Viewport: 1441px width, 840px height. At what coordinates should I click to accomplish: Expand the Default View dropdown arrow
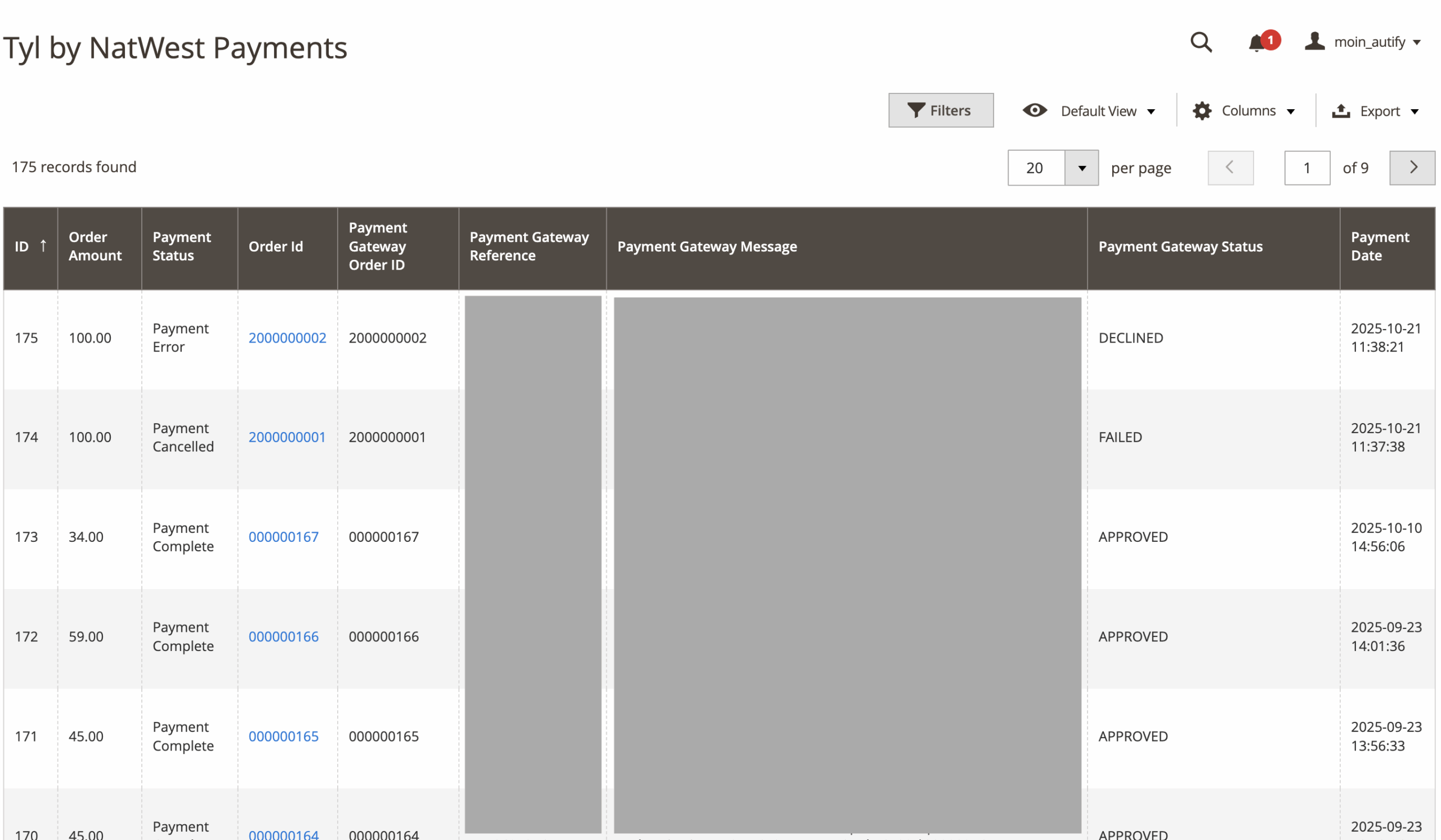(1151, 111)
